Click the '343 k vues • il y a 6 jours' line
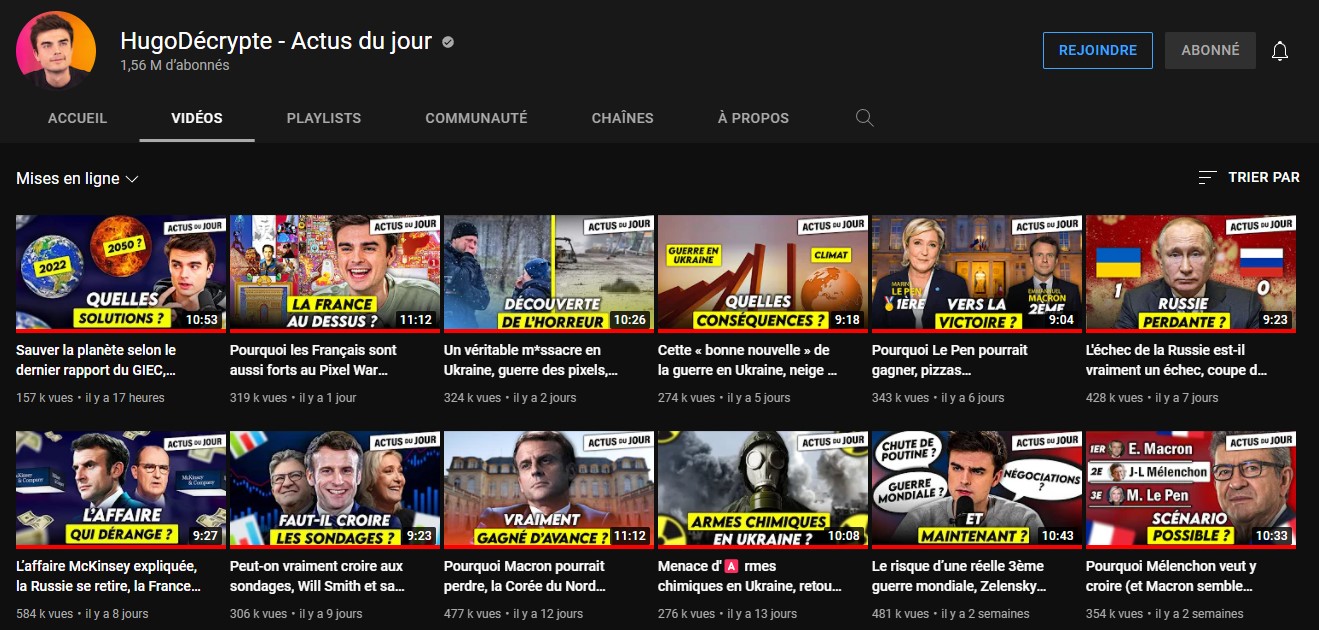The width and height of the screenshot is (1319, 630). point(938,398)
